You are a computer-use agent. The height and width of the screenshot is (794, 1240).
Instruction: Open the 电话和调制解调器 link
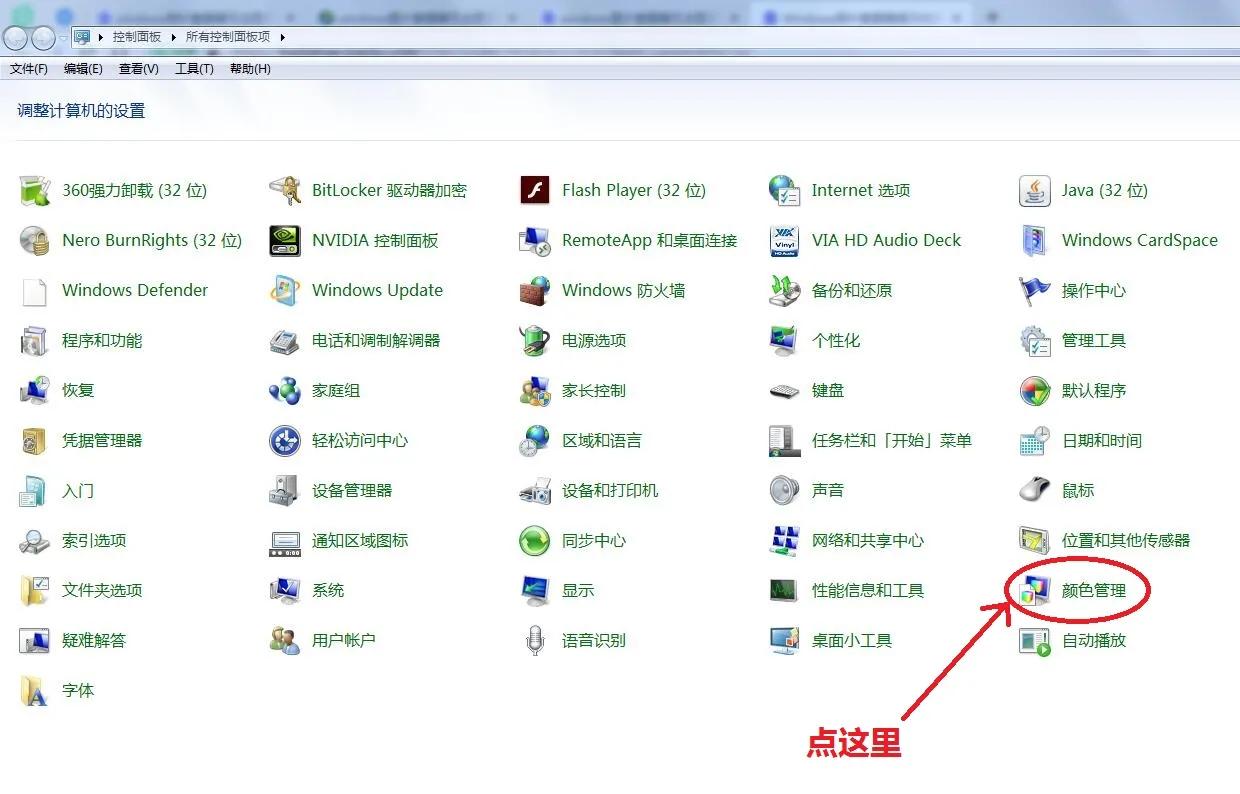point(376,340)
